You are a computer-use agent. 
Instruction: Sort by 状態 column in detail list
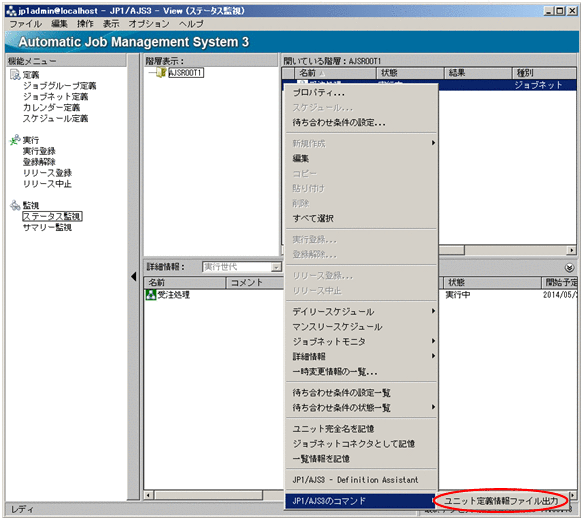[x=492, y=283]
